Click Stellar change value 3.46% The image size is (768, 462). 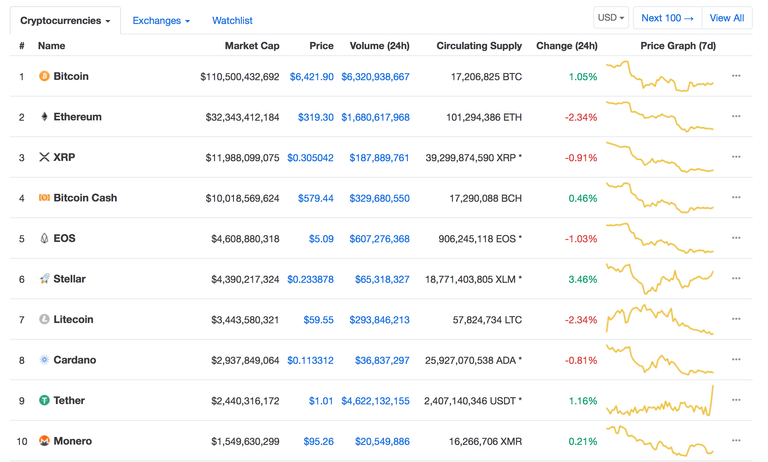pyautogui.click(x=583, y=279)
